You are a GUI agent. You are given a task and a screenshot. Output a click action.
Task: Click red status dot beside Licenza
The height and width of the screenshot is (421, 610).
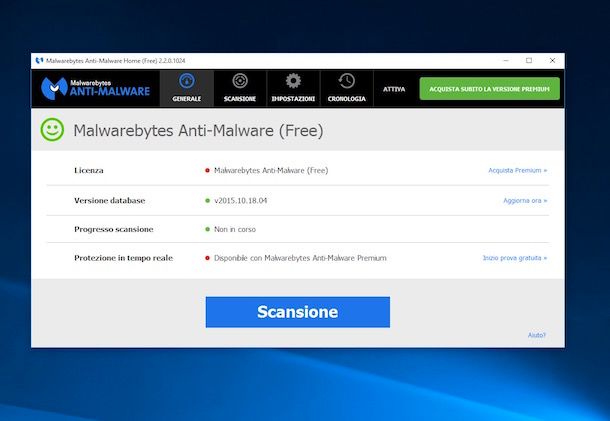(207, 170)
